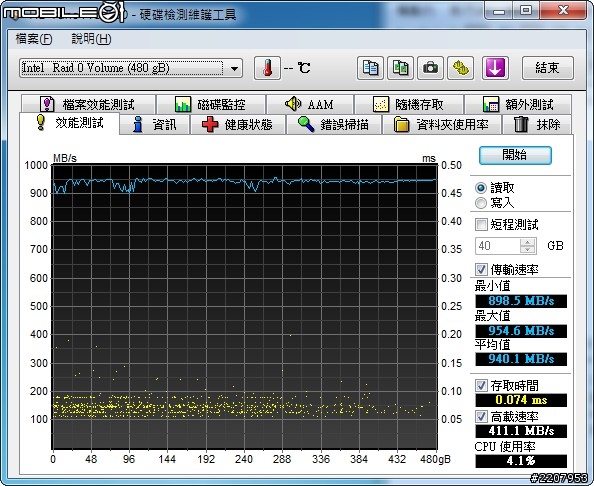The height and width of the screenshot is (486, 594).
Task: Click the copy text to clipboard icon
Action: point(370,68)
